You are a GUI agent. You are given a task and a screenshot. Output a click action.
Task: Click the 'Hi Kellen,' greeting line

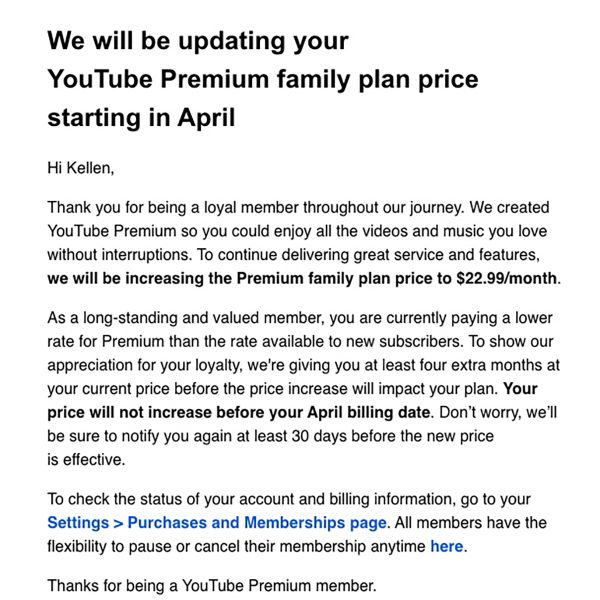(87, 167)
